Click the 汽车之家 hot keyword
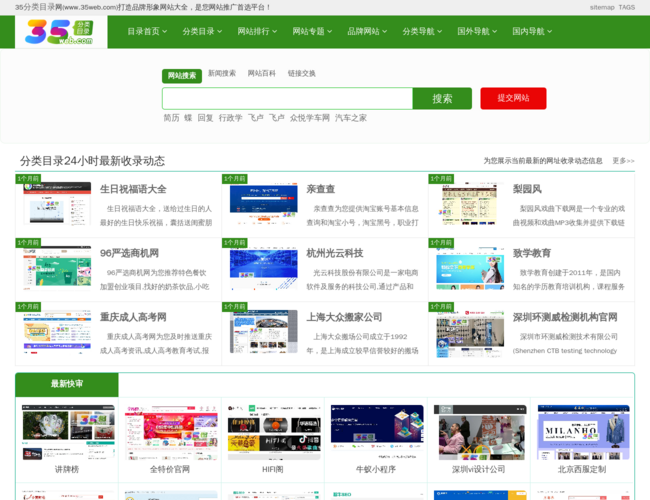Screen dimensions: 650x500 point(351,118)
